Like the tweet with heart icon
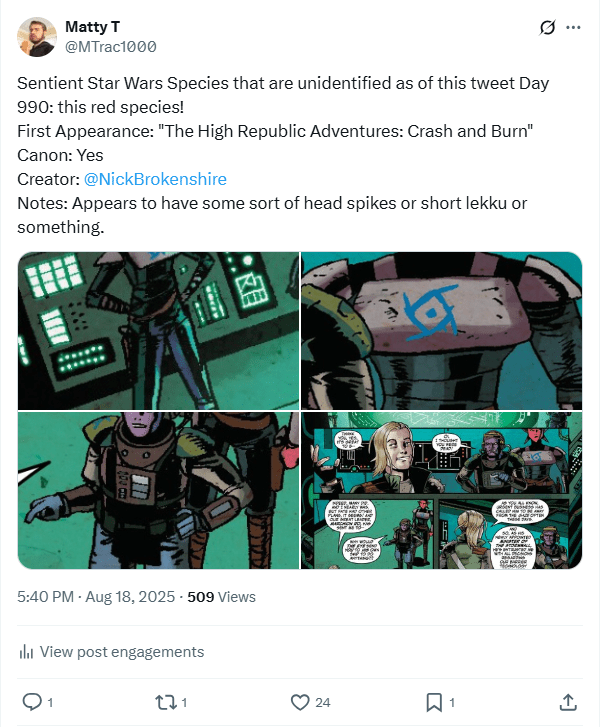The image size is (601, 727). coord(299,701)
